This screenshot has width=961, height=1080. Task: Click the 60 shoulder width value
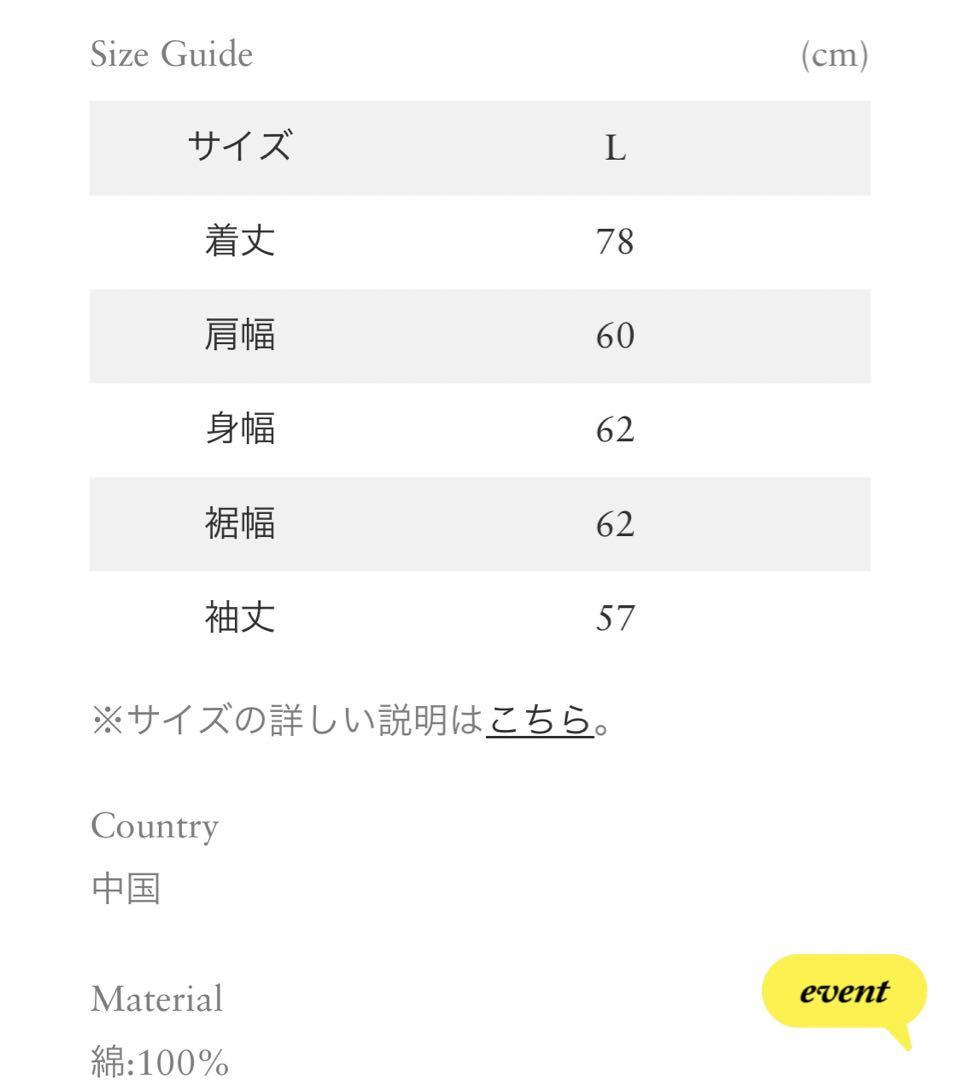click(x=614, y=336)
